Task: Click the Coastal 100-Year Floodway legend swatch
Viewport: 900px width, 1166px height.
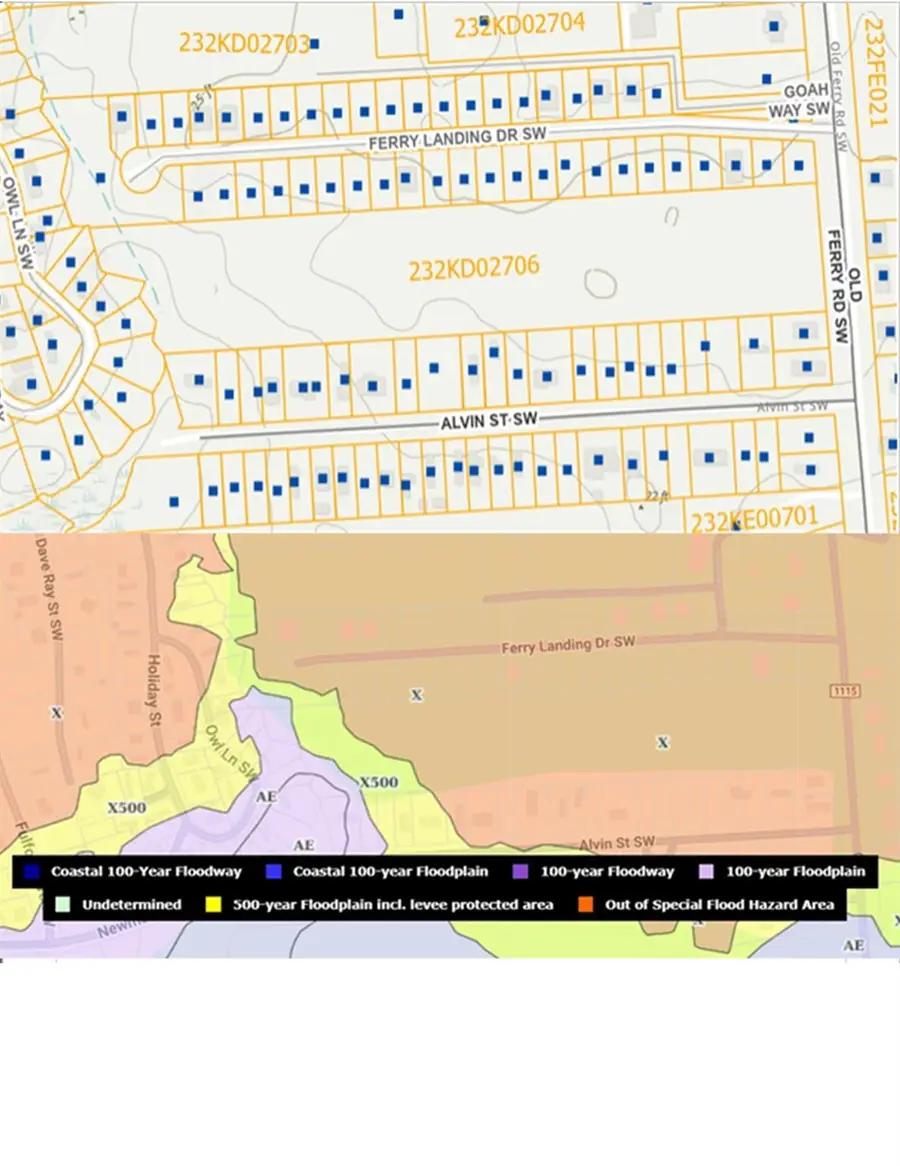Action: point(31,872)
